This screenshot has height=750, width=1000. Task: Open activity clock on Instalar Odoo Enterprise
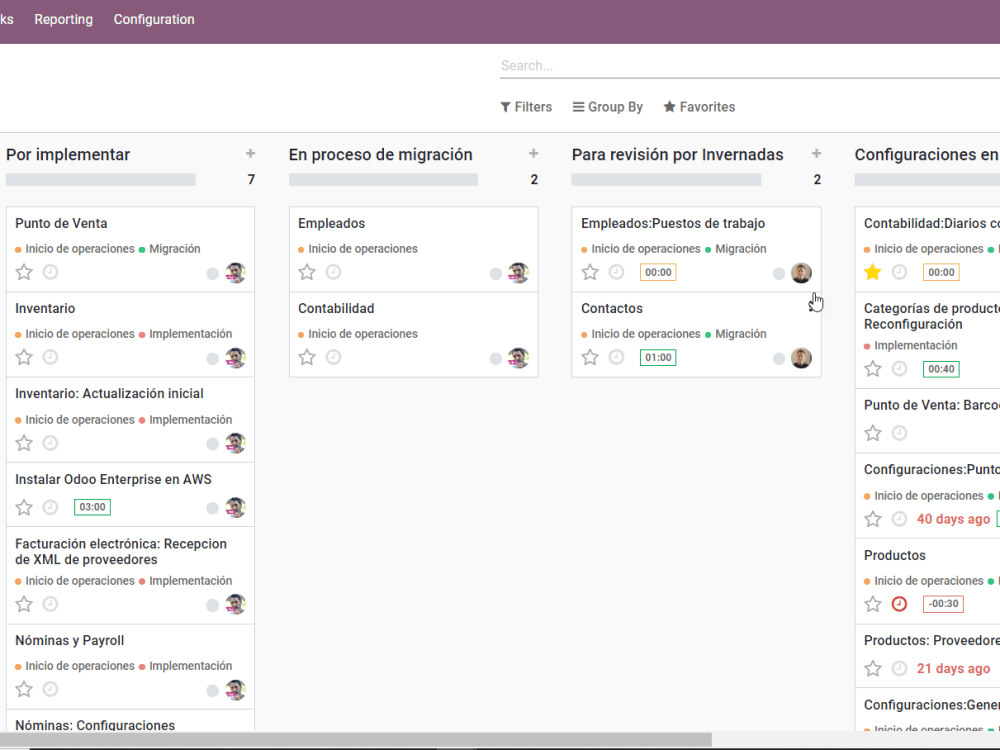[x=50, y=507]
